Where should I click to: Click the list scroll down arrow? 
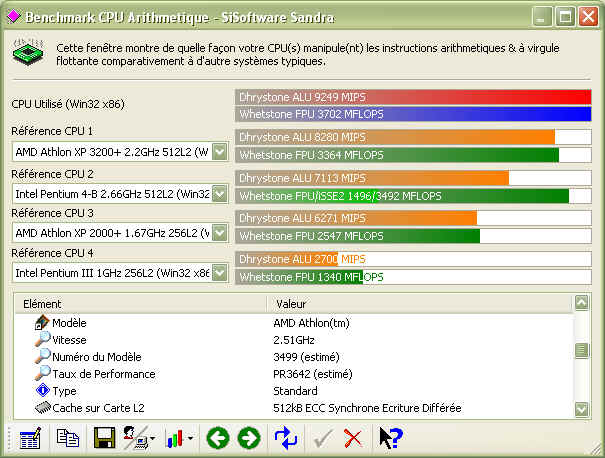point(582,409)
